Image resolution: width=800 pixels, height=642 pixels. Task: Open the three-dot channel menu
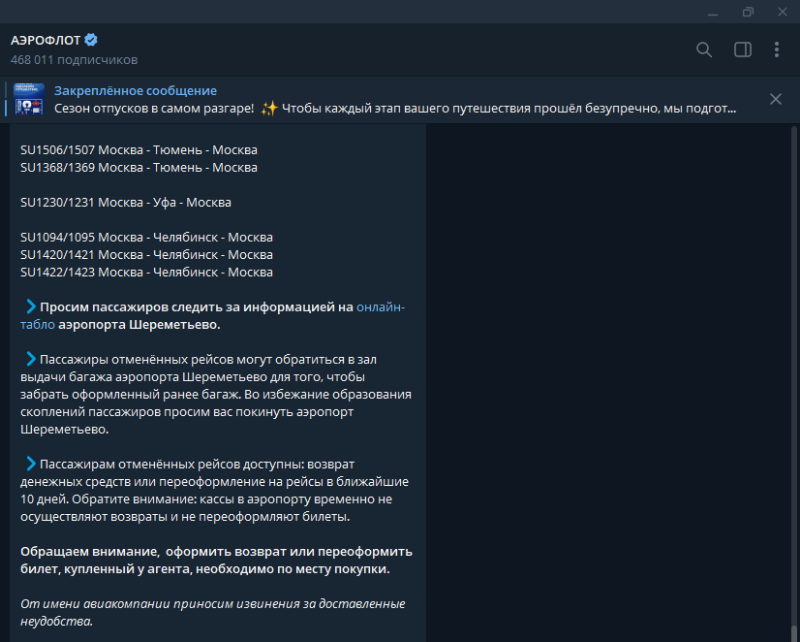tap(777, 50)
